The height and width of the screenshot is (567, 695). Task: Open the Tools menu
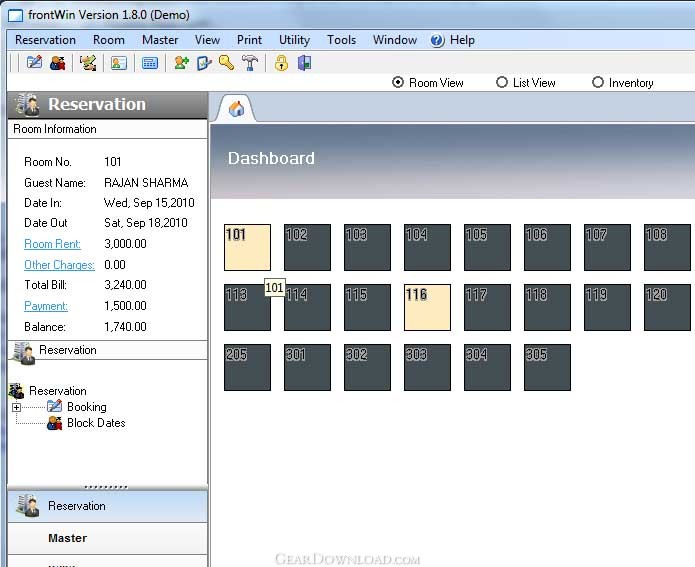tap(341, 40)
